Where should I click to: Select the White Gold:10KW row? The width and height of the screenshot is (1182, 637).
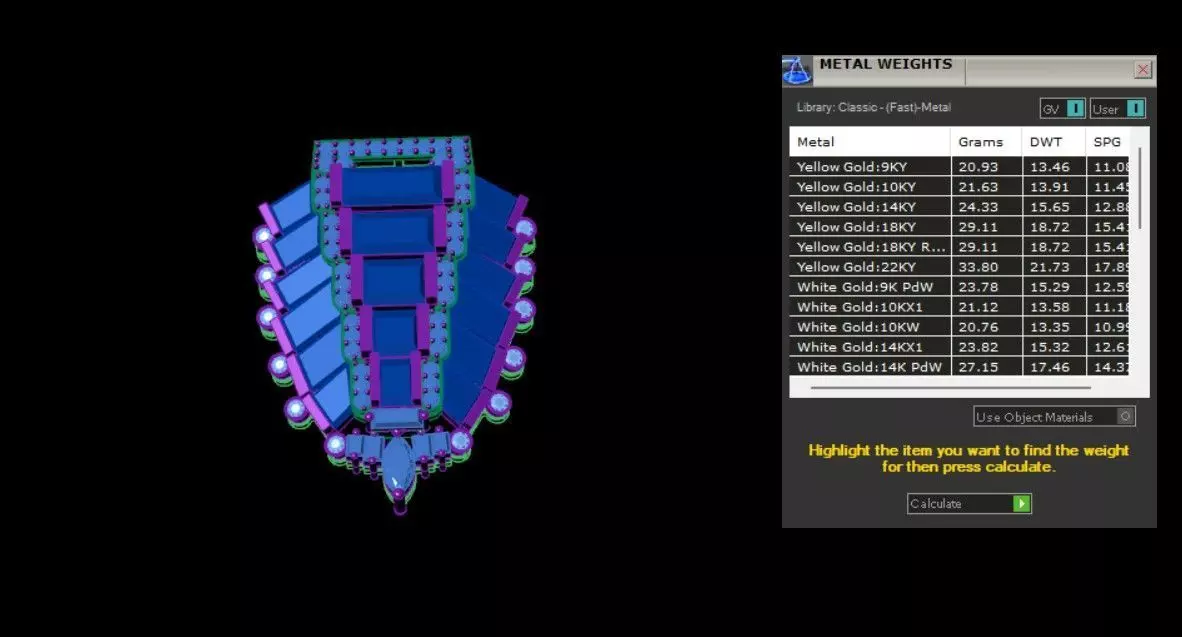click(959, 326)
